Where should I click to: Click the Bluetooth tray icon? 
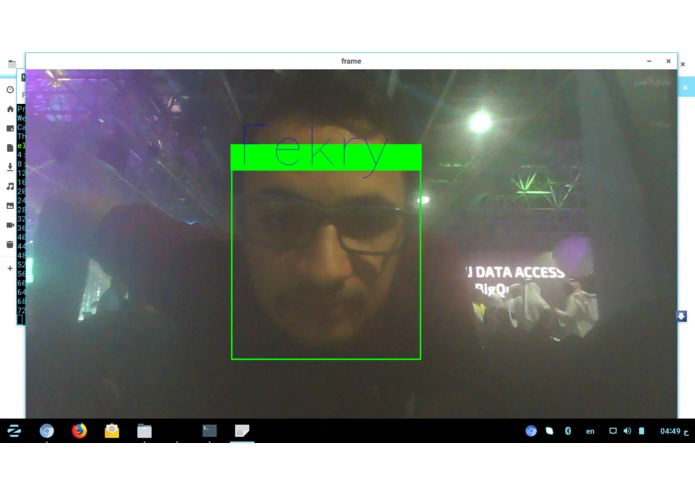click(568, 431)
